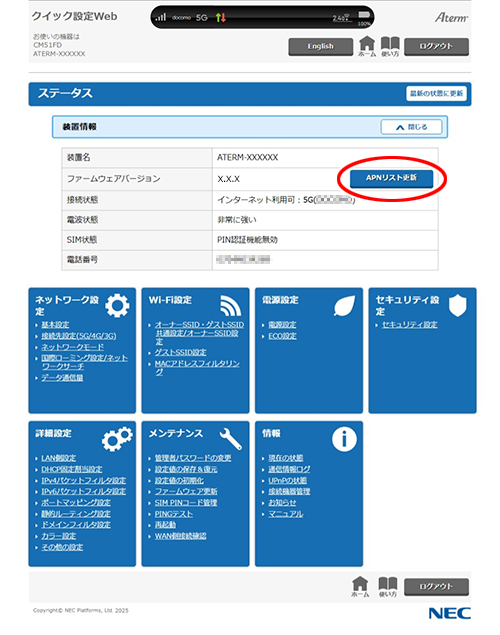The image size is (500, 635).
Task: Open the 電源設定 link under 電源設定 card
Action: [x=282, y=325]
